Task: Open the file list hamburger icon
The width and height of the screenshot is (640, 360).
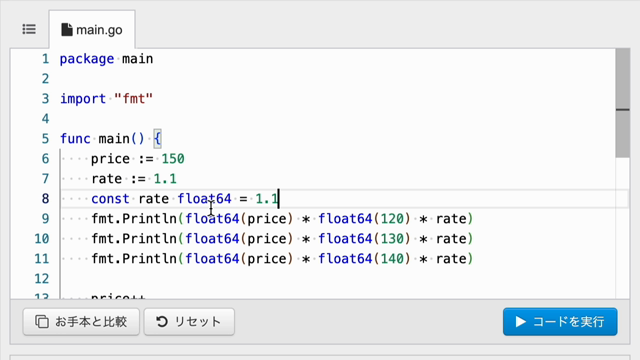Action: [x=29, y=29]
